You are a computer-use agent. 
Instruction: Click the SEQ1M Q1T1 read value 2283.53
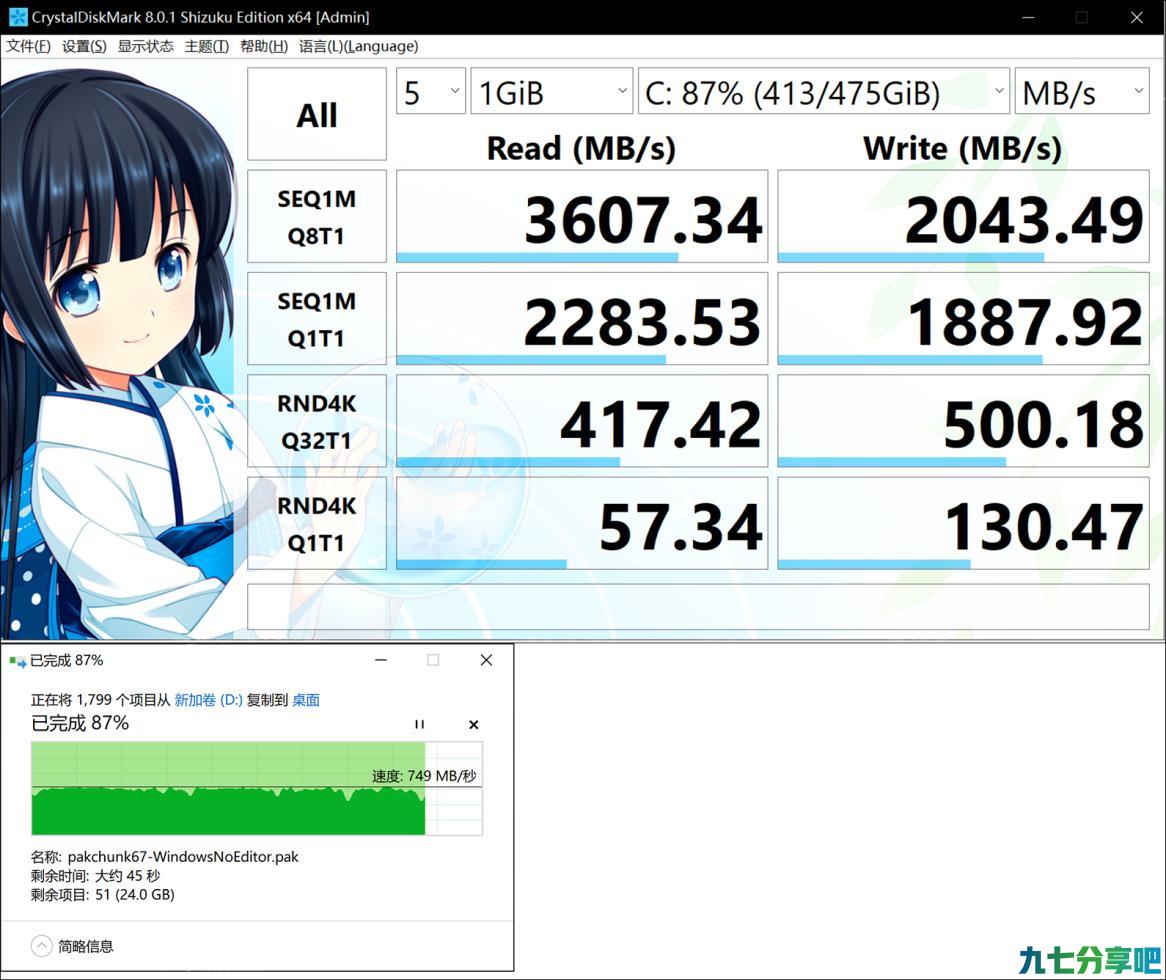pos(582,319)
